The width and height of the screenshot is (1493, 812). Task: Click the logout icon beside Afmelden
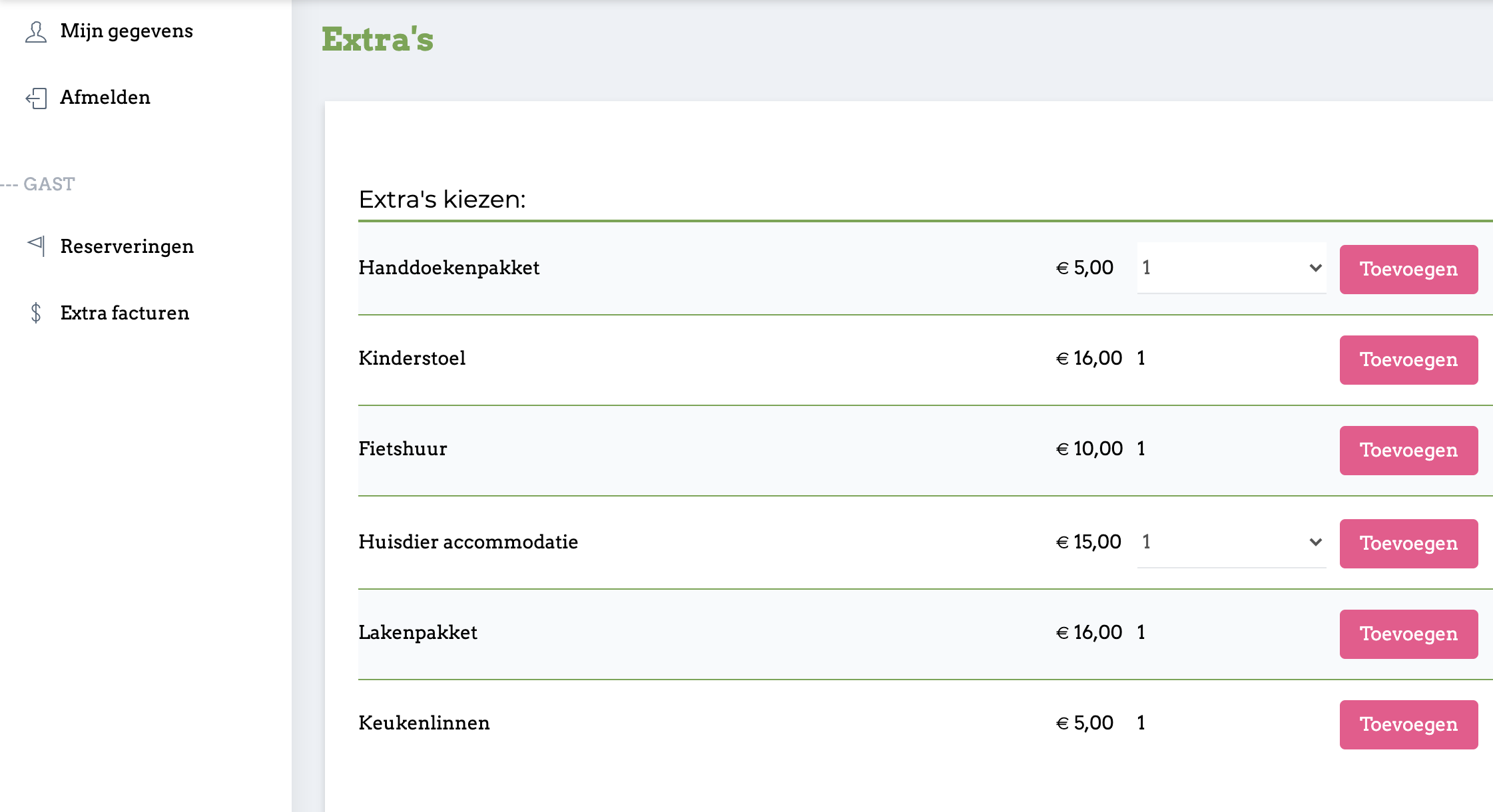tap(36, 98)
